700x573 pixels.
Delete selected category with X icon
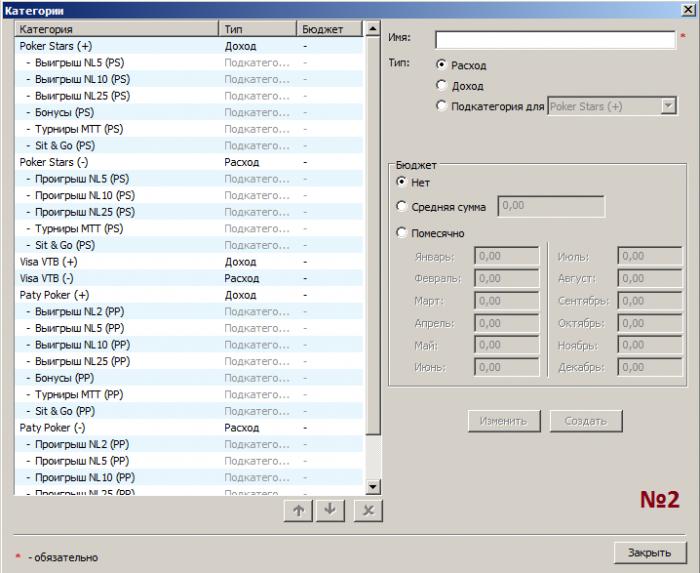pyautogui.click(x=368, y=510)
